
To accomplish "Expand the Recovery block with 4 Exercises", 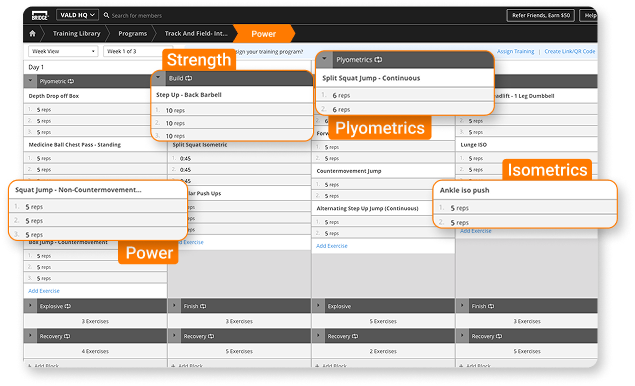I will click(x=30, y=336).
